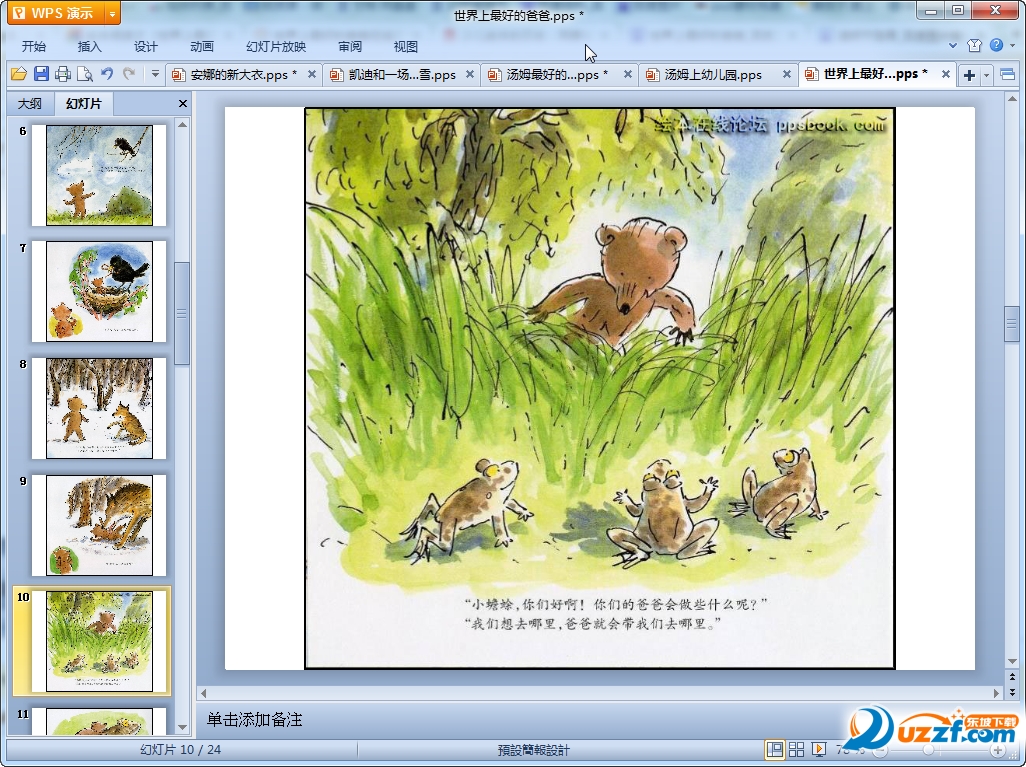Image resolution: width=1026 pixels, height=767 pixels.
Task: Click horizontal scrollbar left arrow
Action: coord(203,693)
